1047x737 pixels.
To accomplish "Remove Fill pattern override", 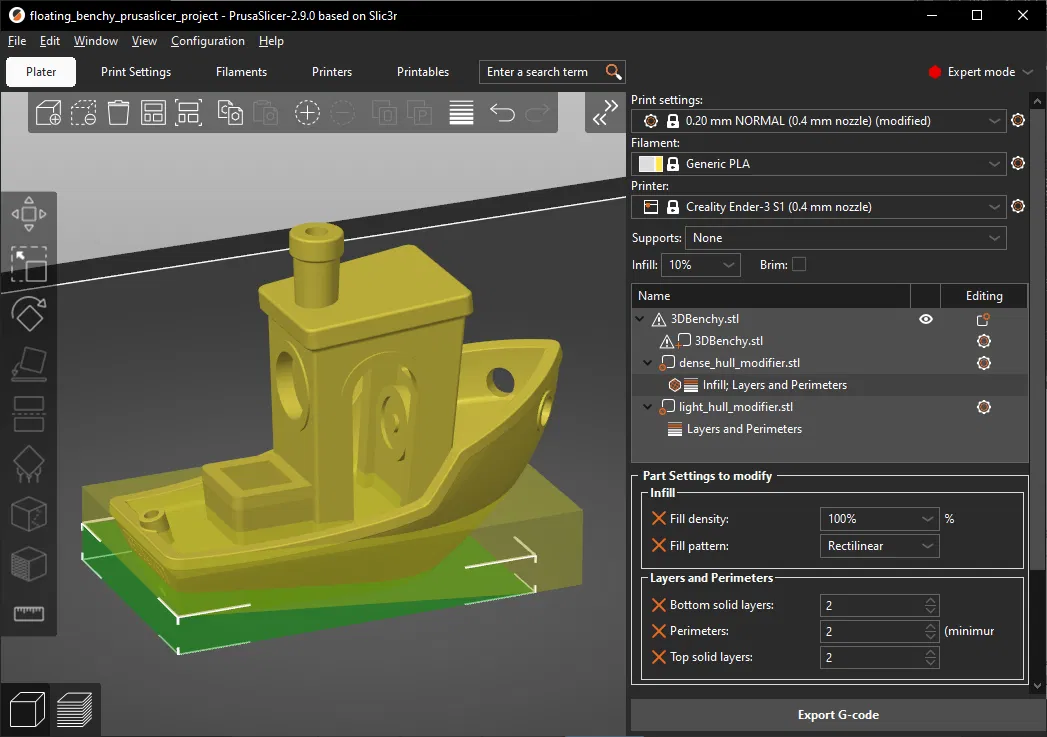I will [x=658, y=545].
